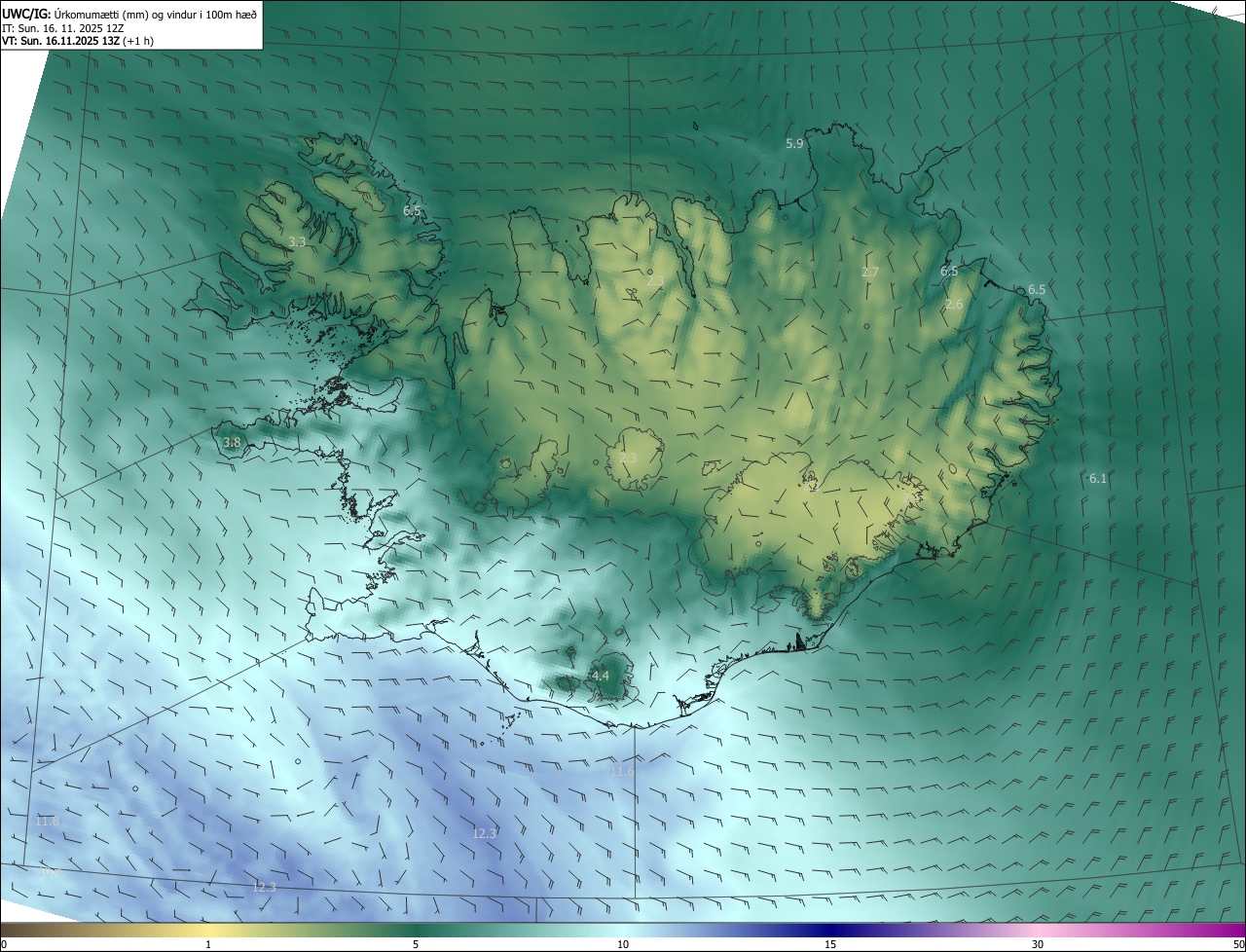Click the 2.3 value inside the Hofsjökull glacier outline

pos(628,458)
